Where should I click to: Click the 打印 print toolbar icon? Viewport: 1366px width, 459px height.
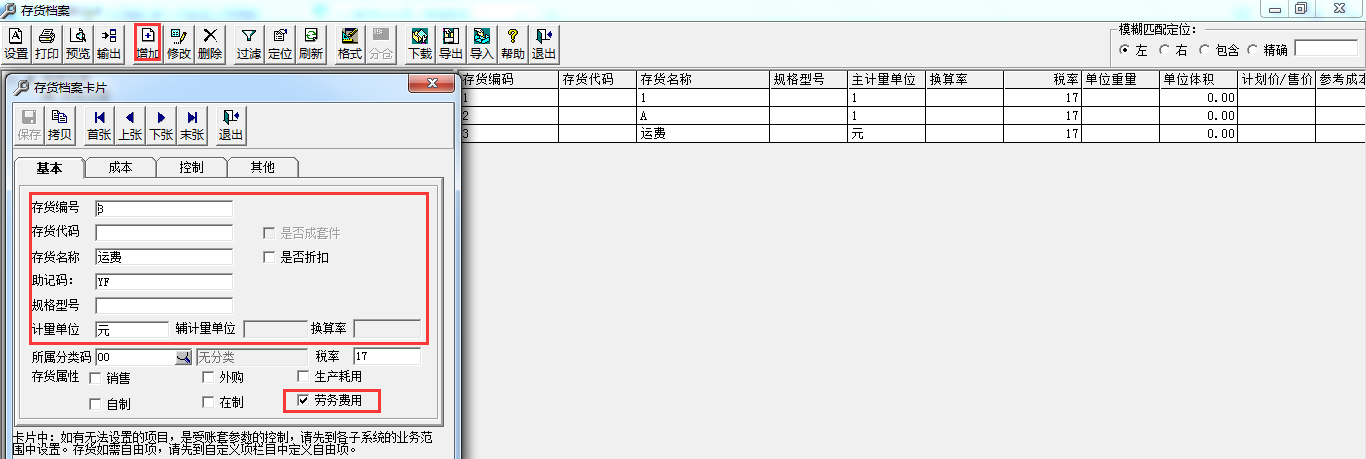47,44
